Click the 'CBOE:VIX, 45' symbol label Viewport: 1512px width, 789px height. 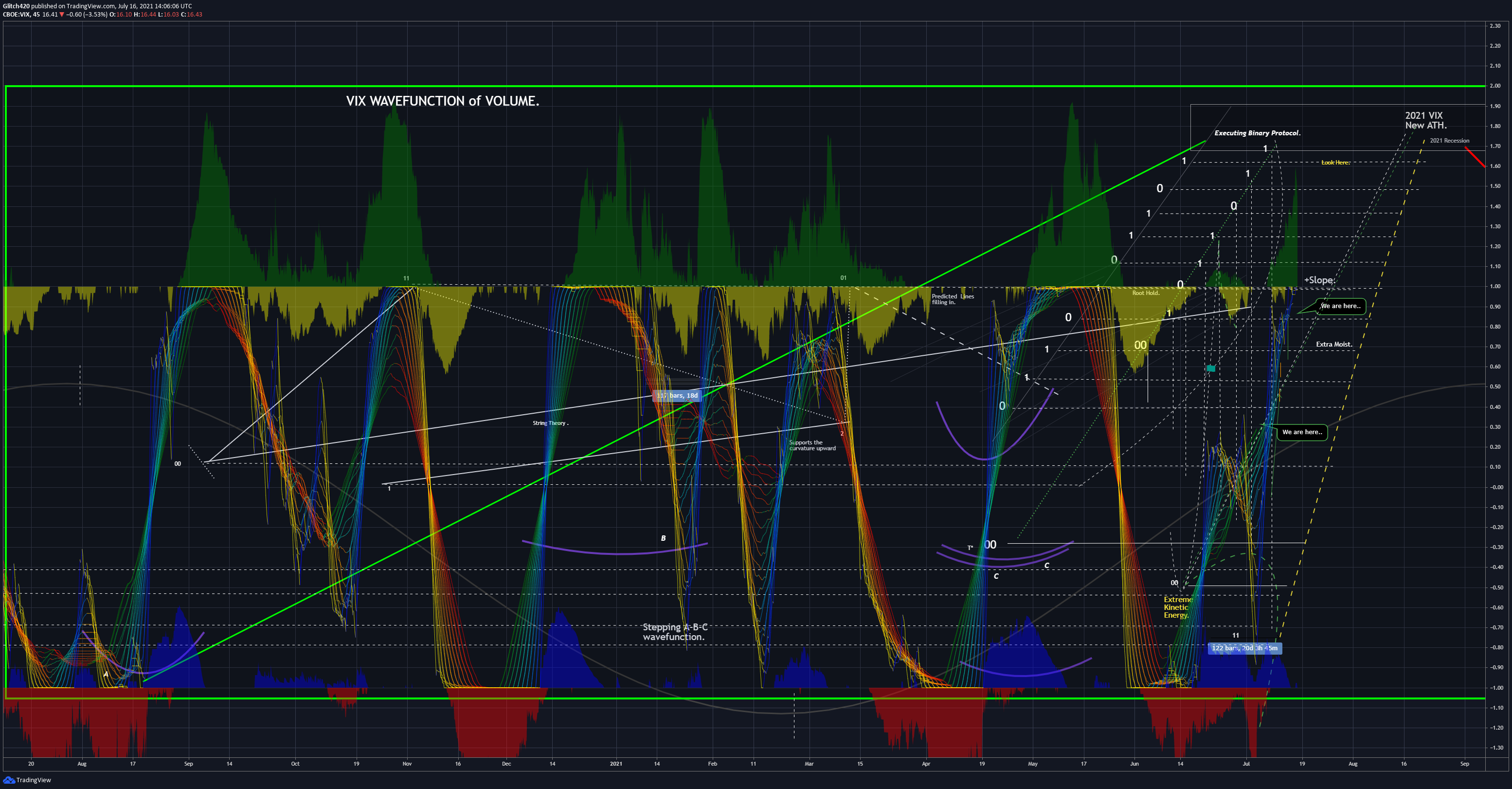tap(21, 15)
